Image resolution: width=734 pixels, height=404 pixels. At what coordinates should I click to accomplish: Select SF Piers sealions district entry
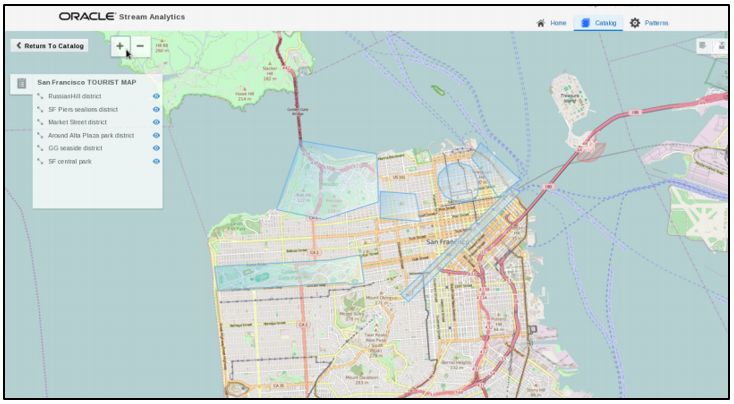tap(98, 109)
